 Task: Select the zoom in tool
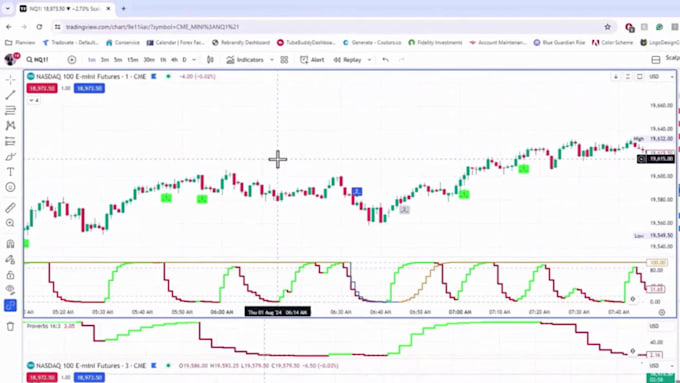pos(10,223)
